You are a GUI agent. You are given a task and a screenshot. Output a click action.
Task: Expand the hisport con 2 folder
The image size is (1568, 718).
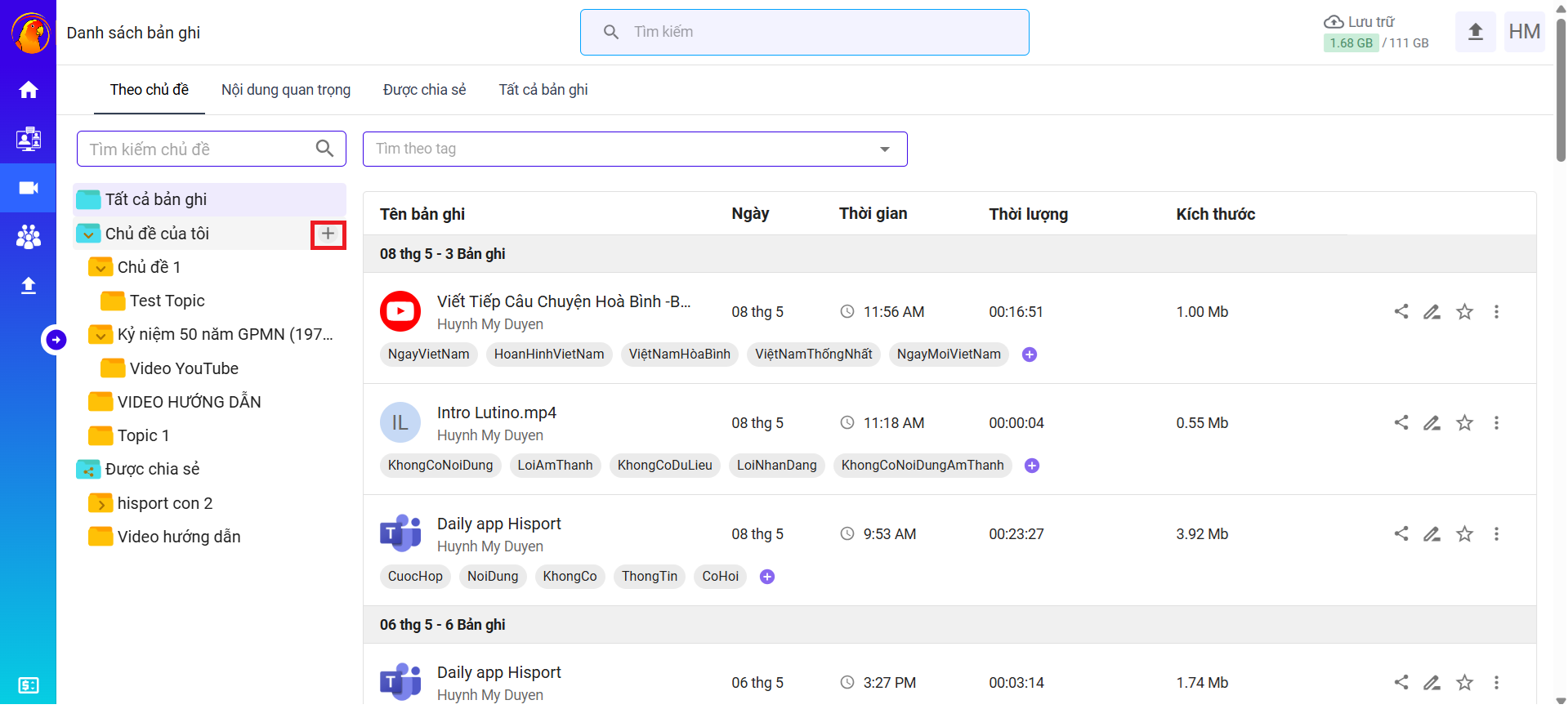click(x=101, y=504)
